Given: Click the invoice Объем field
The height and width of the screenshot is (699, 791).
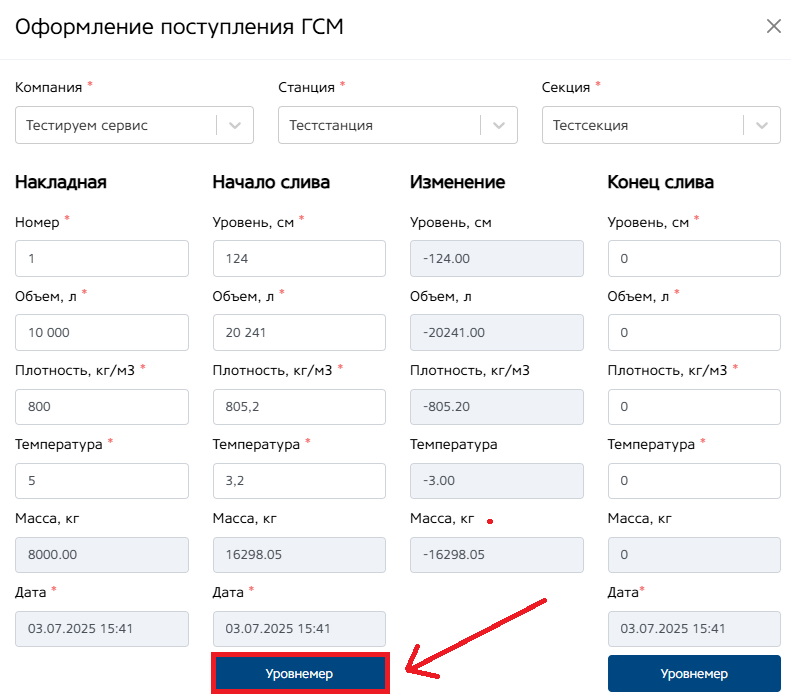Looking at the screenshot, I should pos(102,333).
